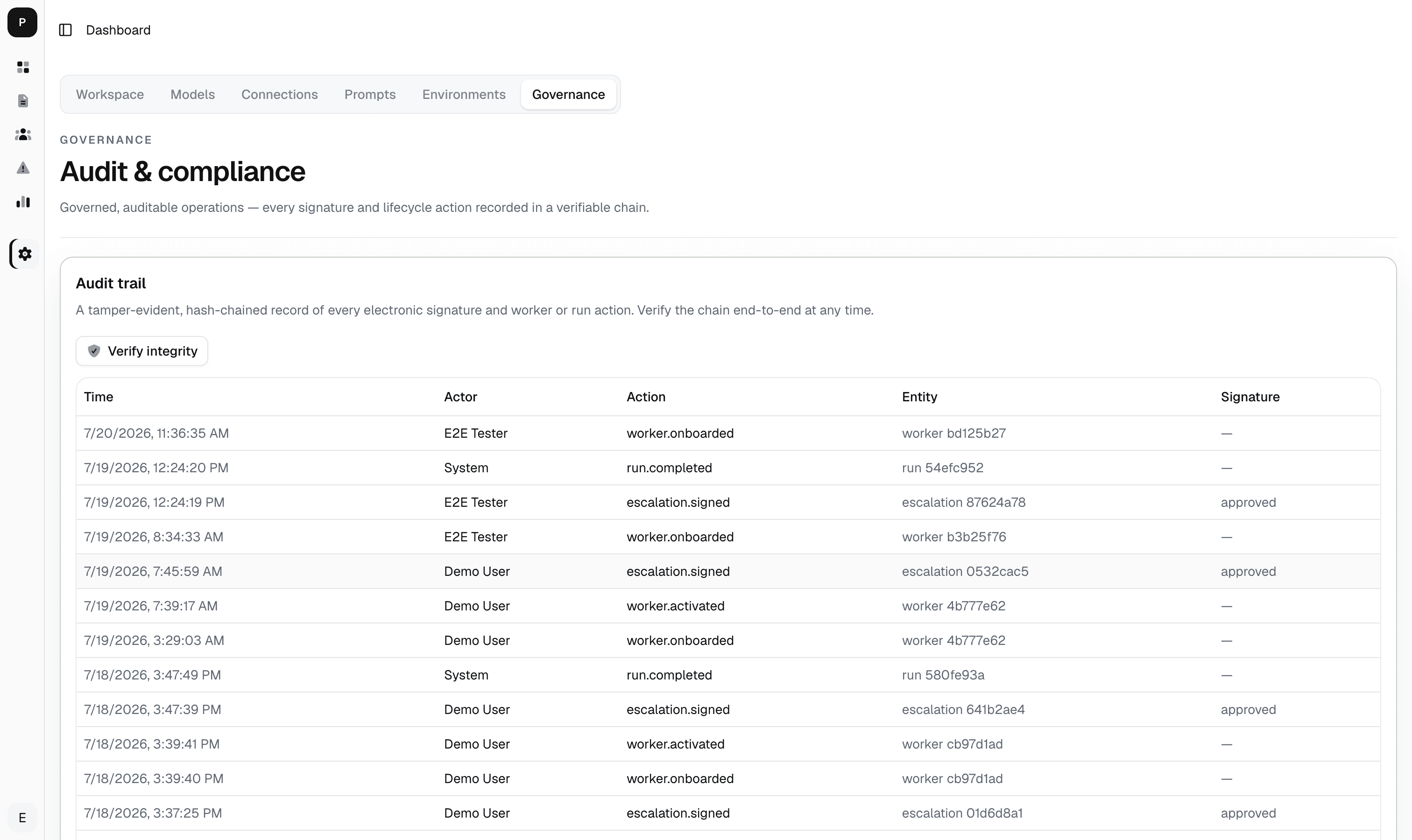Switch to the Environments tab

[x=464, y=95]
